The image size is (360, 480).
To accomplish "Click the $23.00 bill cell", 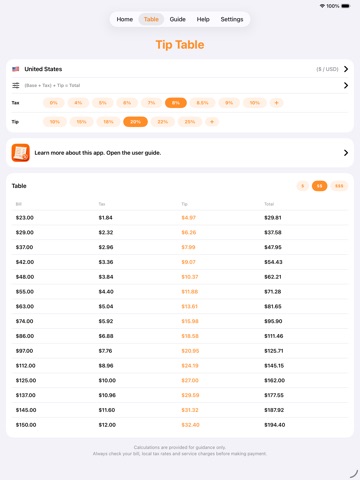I will point(25,218).
